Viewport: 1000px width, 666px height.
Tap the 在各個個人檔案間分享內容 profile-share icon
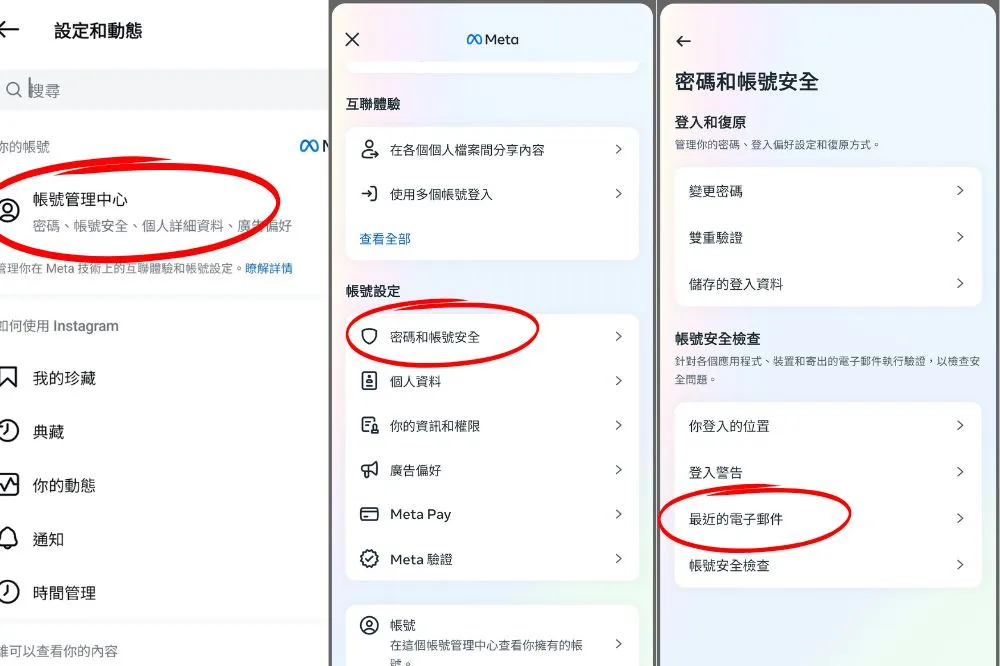click(x=369, y=149)
